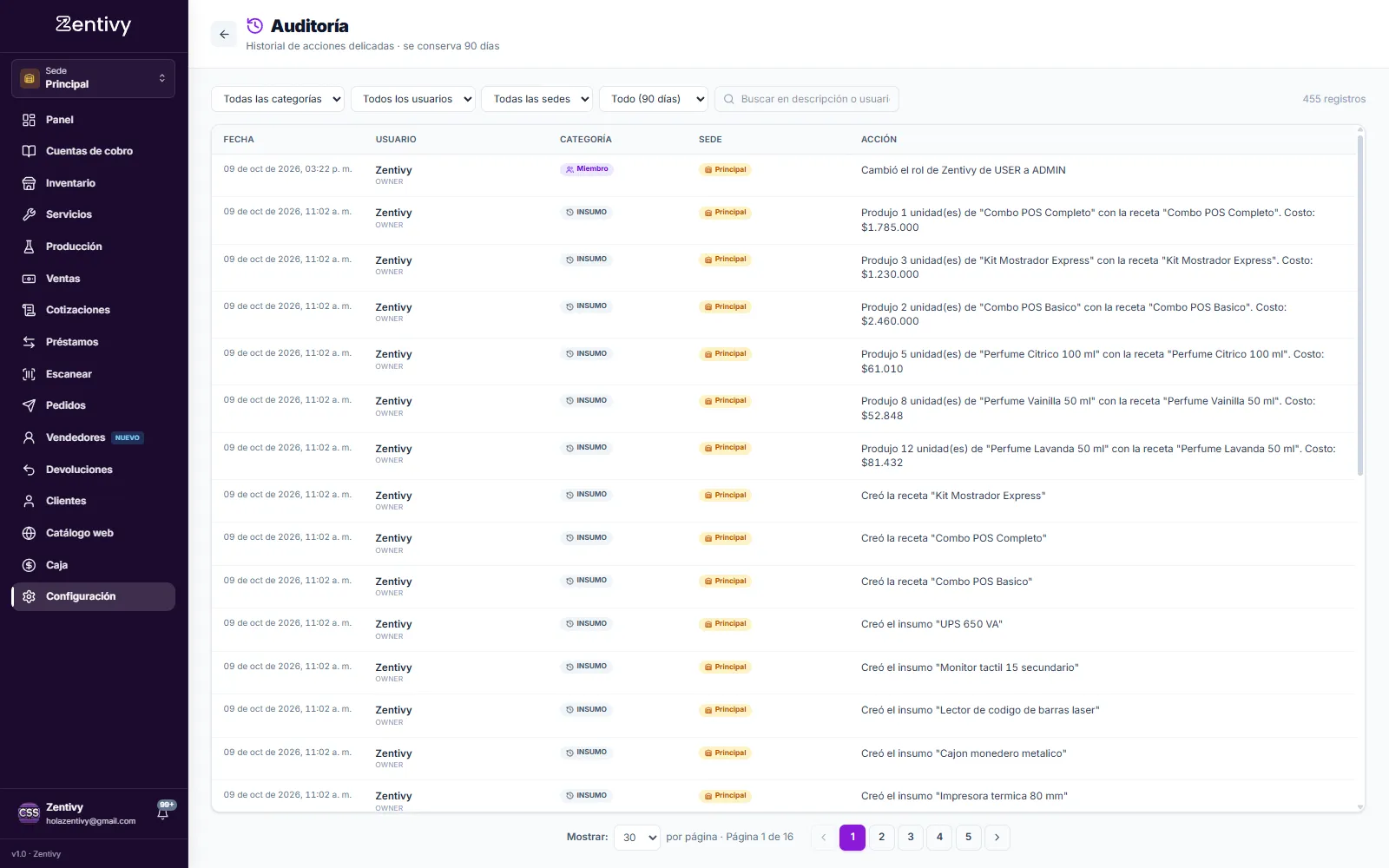Click the Catálogo web globe icon
This screenshot has height=868, width=1389.
click(29, 533)
